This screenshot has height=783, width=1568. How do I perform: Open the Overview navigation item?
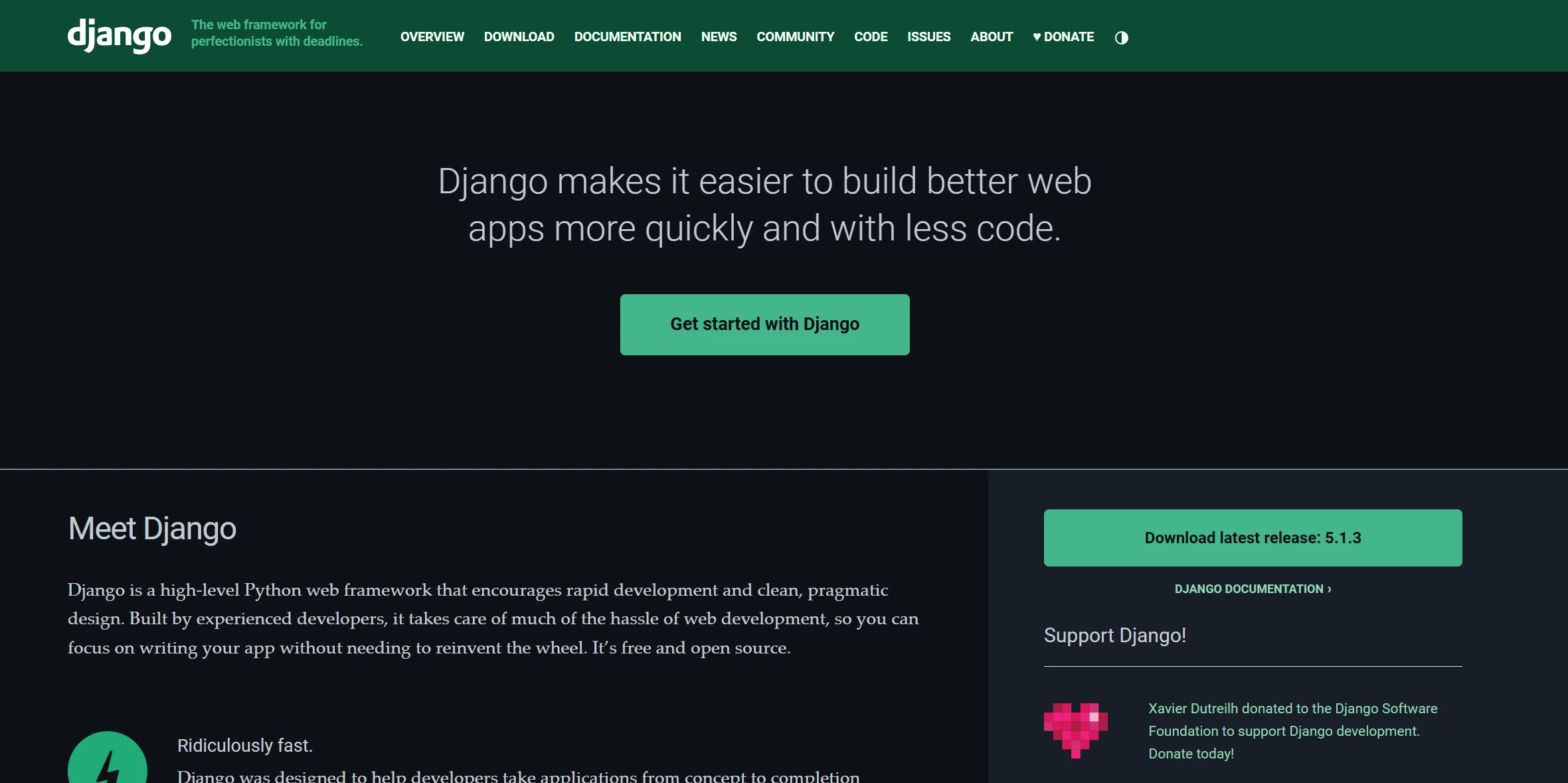click(x=433, y=37)
